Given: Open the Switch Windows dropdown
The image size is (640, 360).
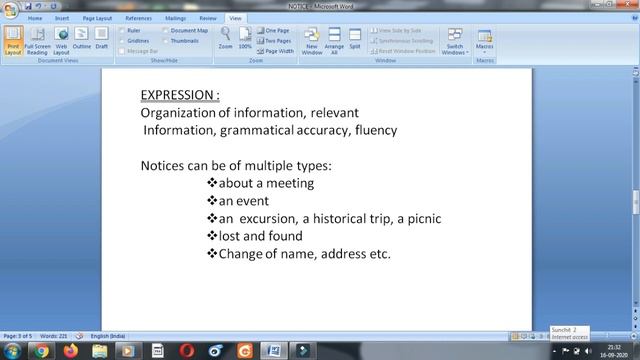Looking at the screenshot, I should [x=455, y=41].
